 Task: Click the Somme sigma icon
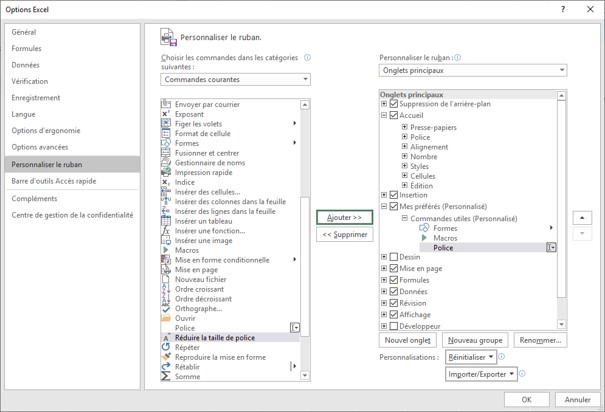click(x=166, y=377)
